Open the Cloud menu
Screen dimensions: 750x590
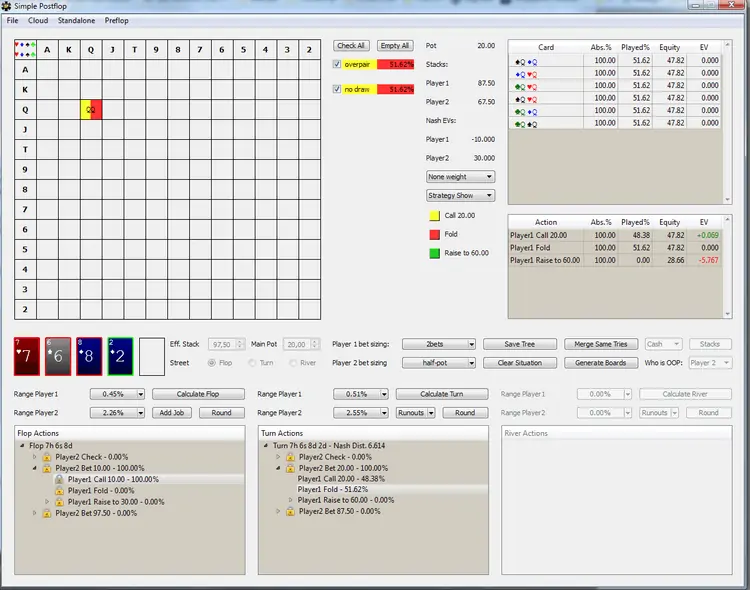[x=38, y=21]
